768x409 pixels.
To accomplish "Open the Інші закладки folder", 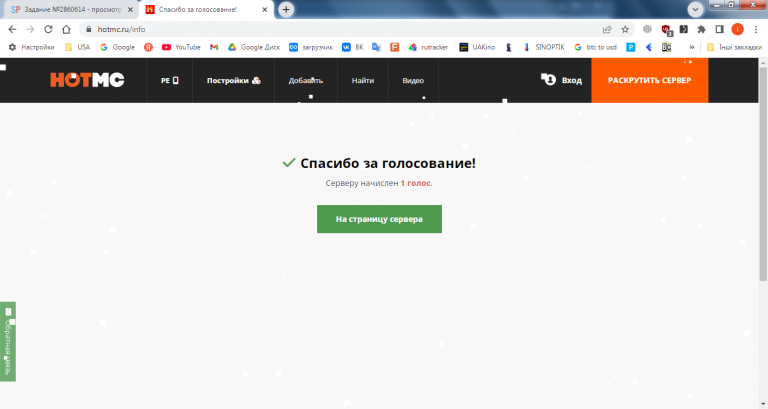I will (x=734, y=47).
